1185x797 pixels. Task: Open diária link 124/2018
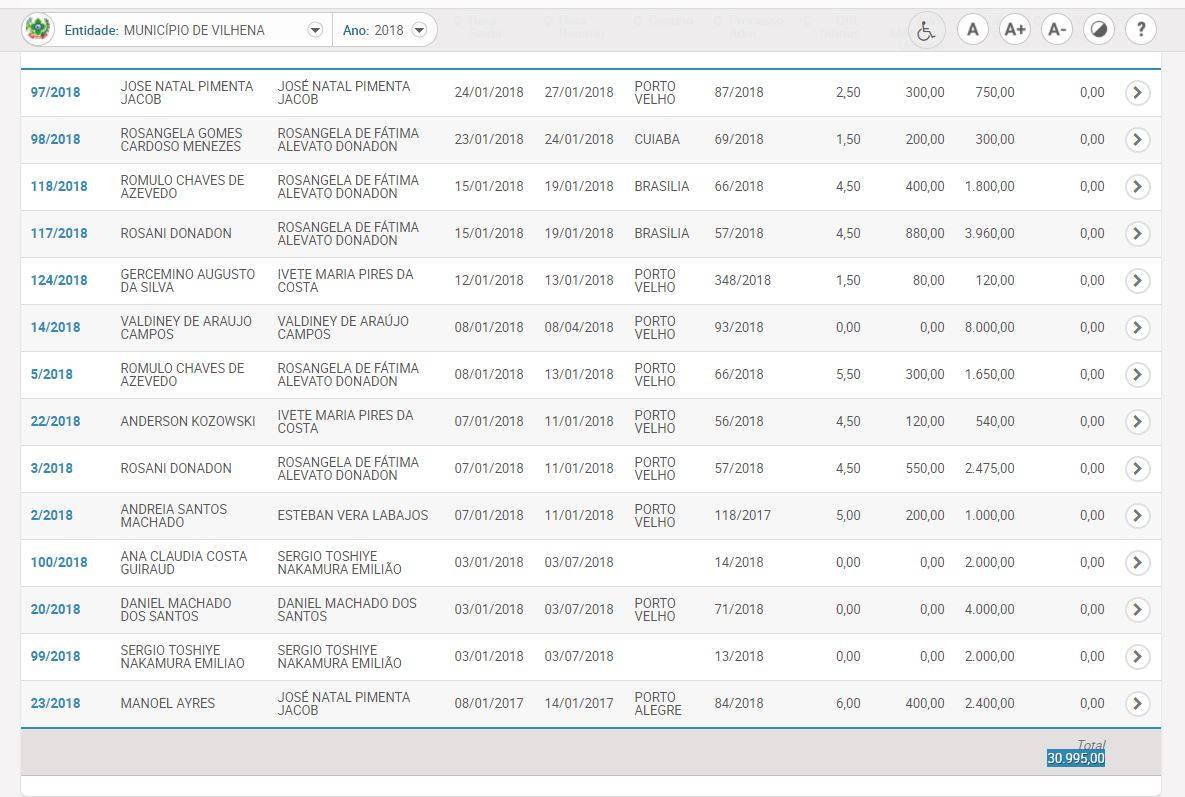coord(59,280)
